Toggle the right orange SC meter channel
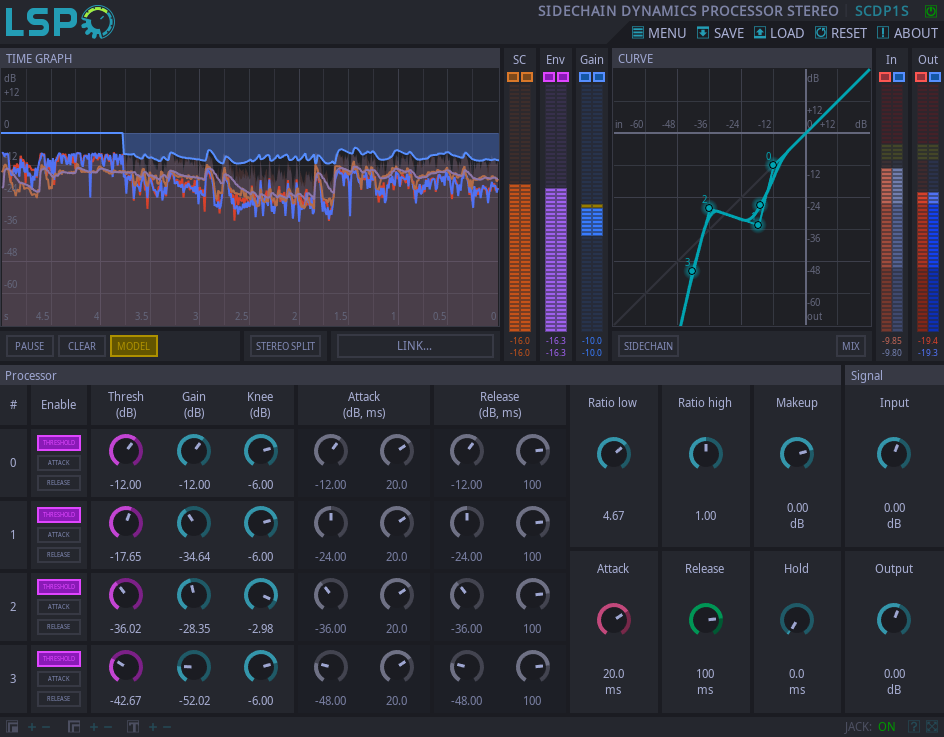Image resolution: width=944 pixels, height=737 pixels. tap(527, 77)
